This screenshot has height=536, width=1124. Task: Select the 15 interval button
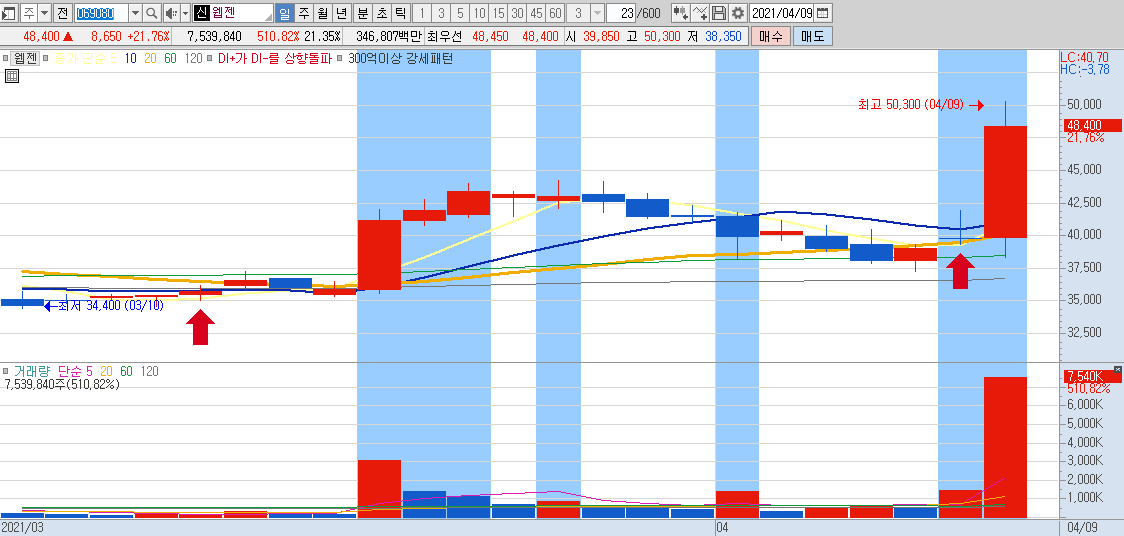coord(498,13)
